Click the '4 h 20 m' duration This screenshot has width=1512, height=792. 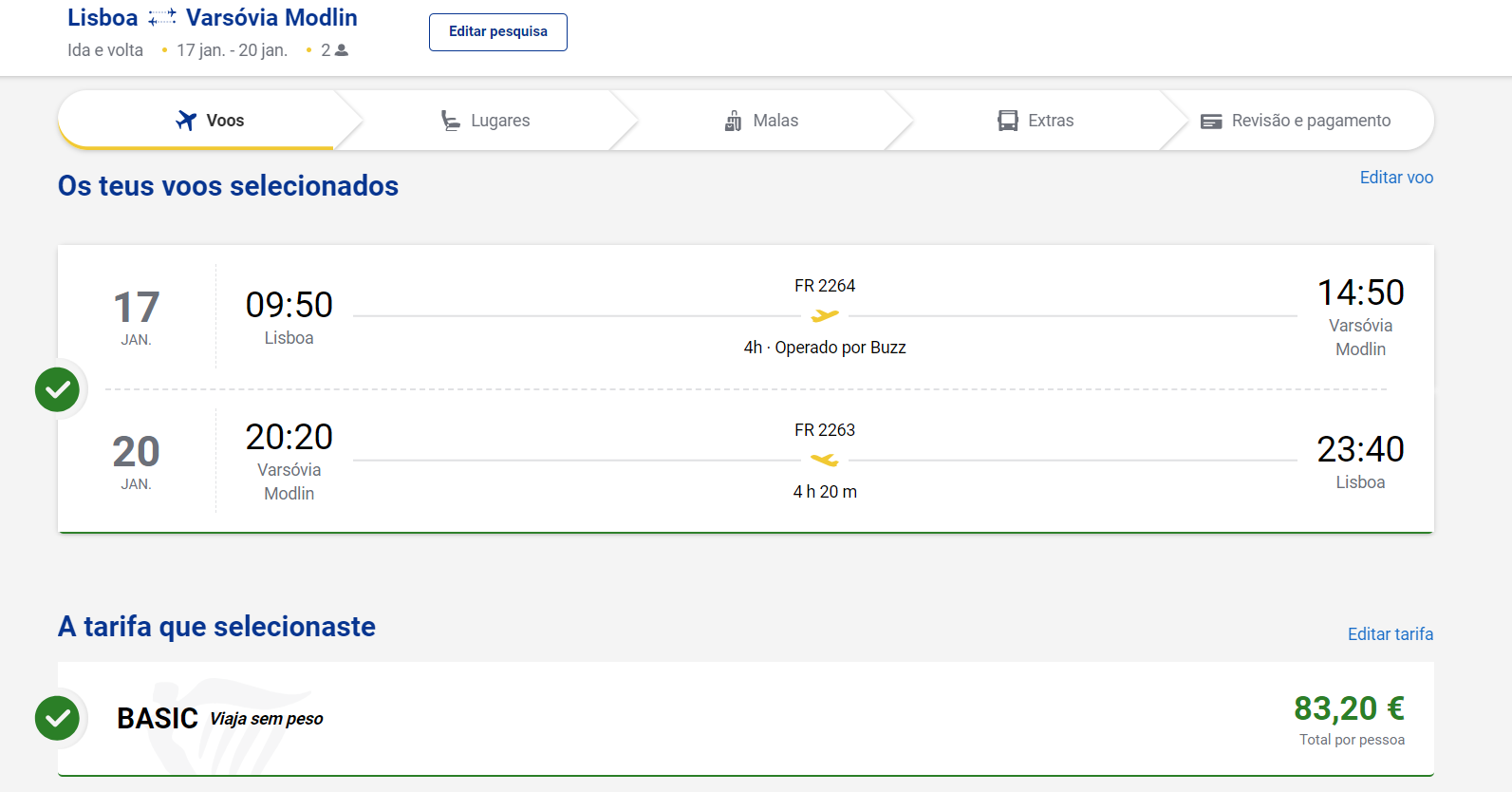[825, 492]
